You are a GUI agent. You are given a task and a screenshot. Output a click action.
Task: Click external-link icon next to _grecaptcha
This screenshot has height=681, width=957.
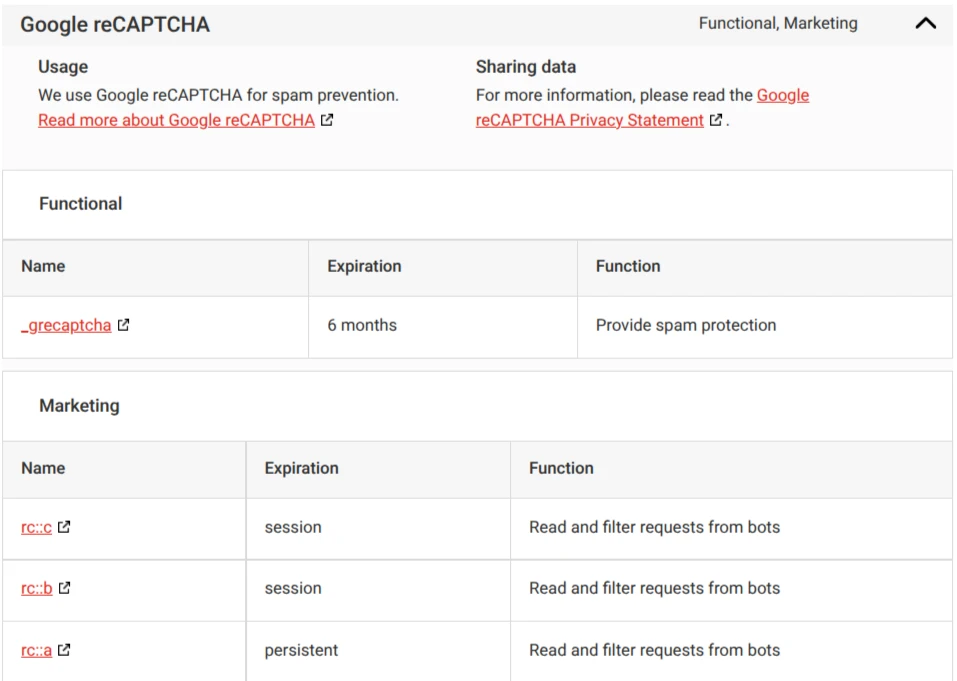click(x=123, y=325)
